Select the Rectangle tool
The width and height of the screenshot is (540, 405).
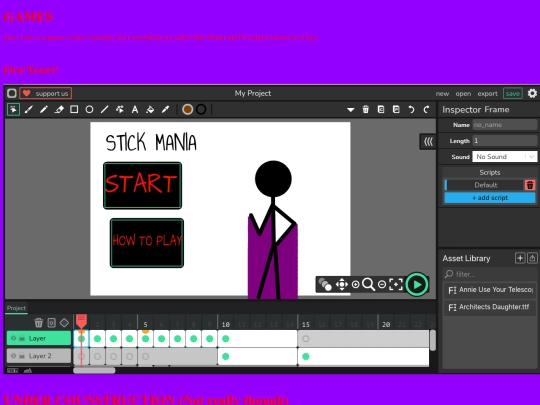74,110
